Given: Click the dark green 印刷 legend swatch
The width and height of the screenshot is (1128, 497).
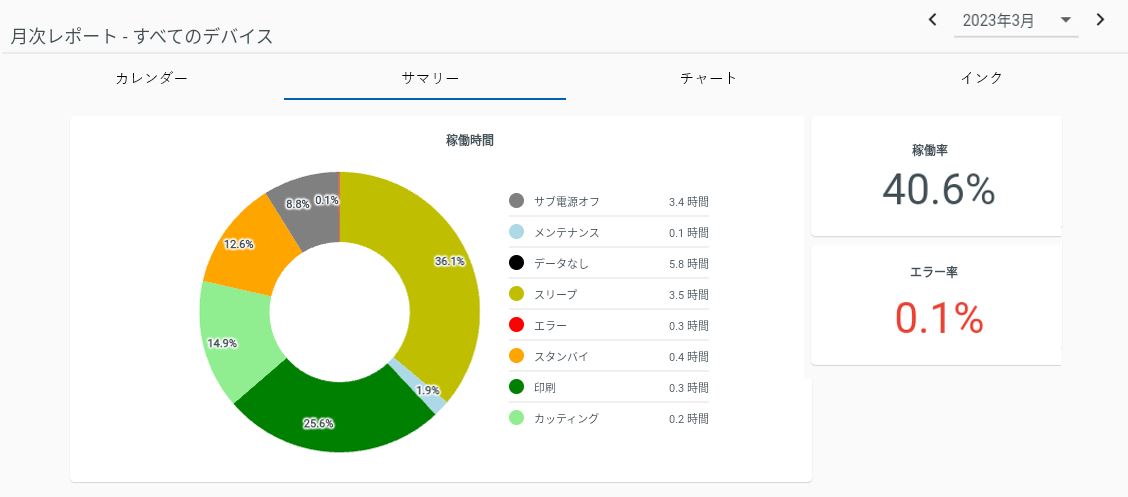Looking at the screenshot, I should [x=516, y=386].
